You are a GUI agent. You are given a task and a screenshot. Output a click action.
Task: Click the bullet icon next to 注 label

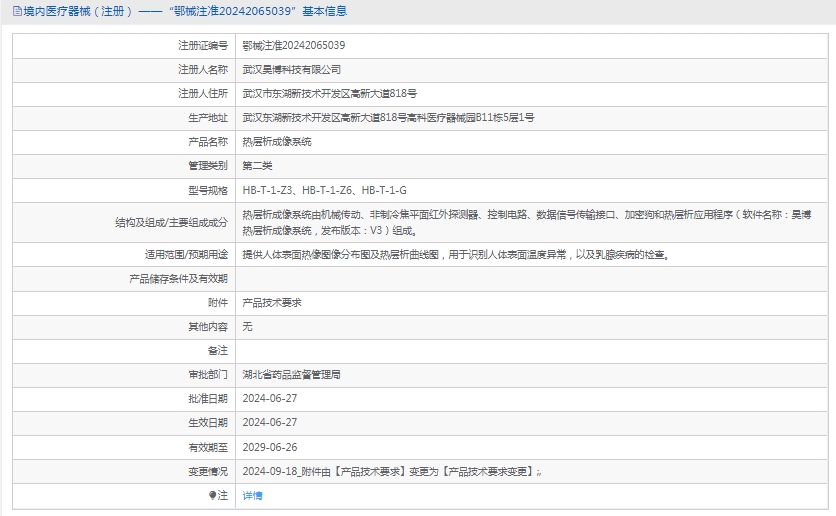pyautogui.click(x=212, y=495)
